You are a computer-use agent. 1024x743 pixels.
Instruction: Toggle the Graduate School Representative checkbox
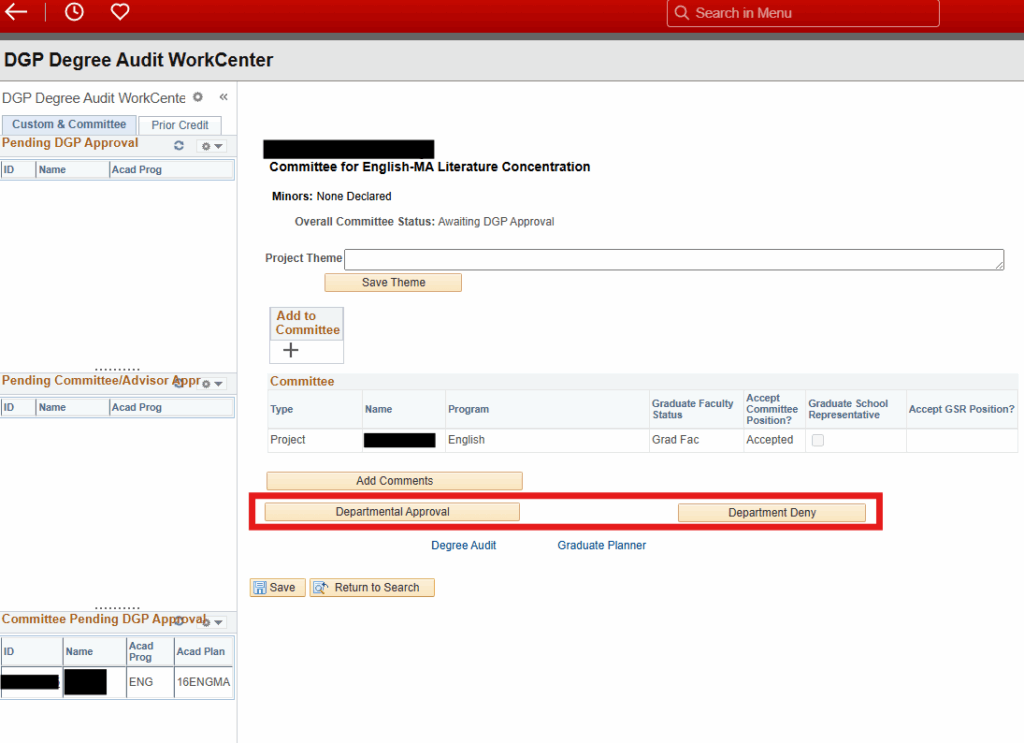(x=818, y=440)
